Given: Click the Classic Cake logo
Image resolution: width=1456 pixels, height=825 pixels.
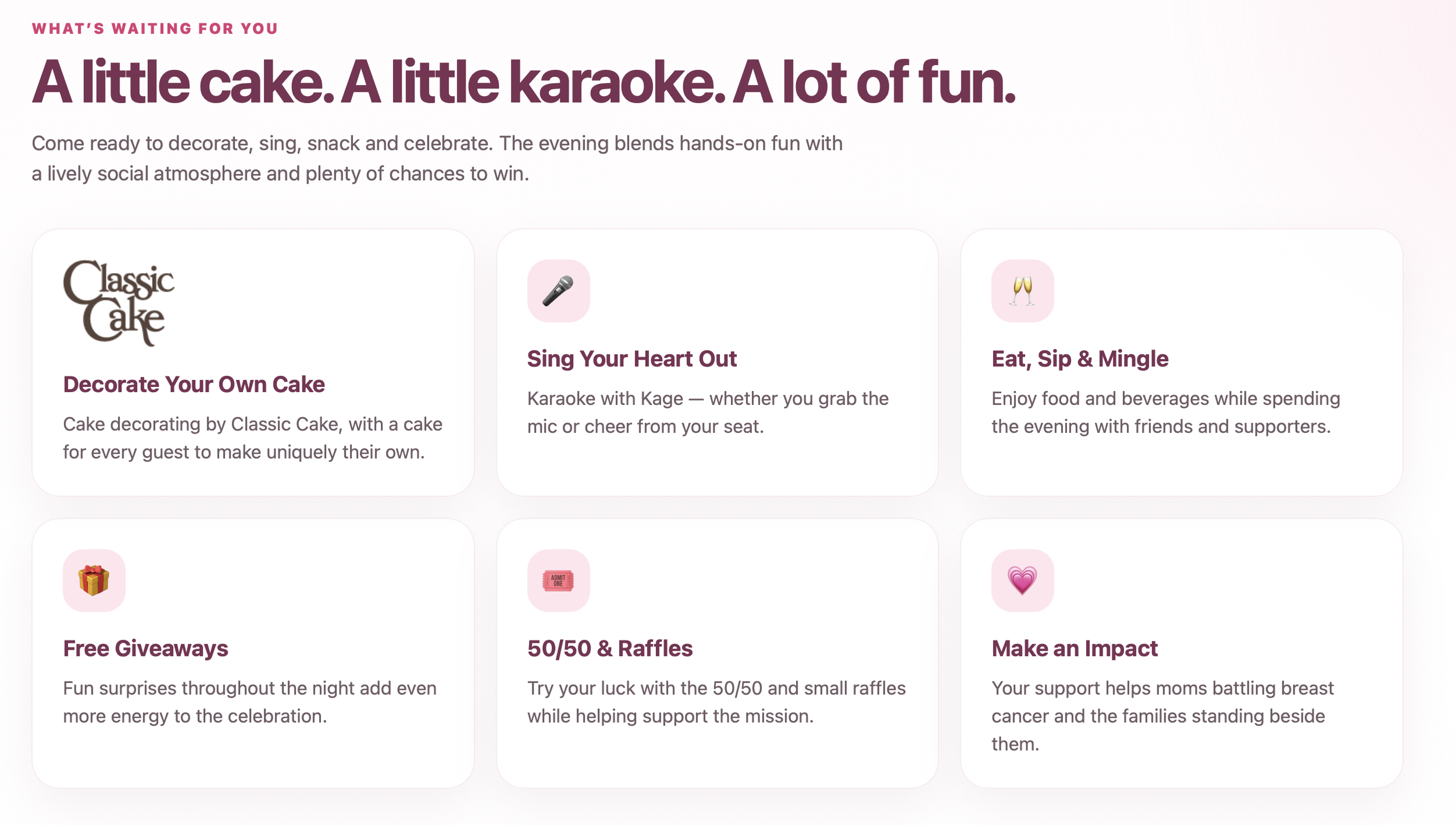Looking at the screenshot, I should click(118, 303).
